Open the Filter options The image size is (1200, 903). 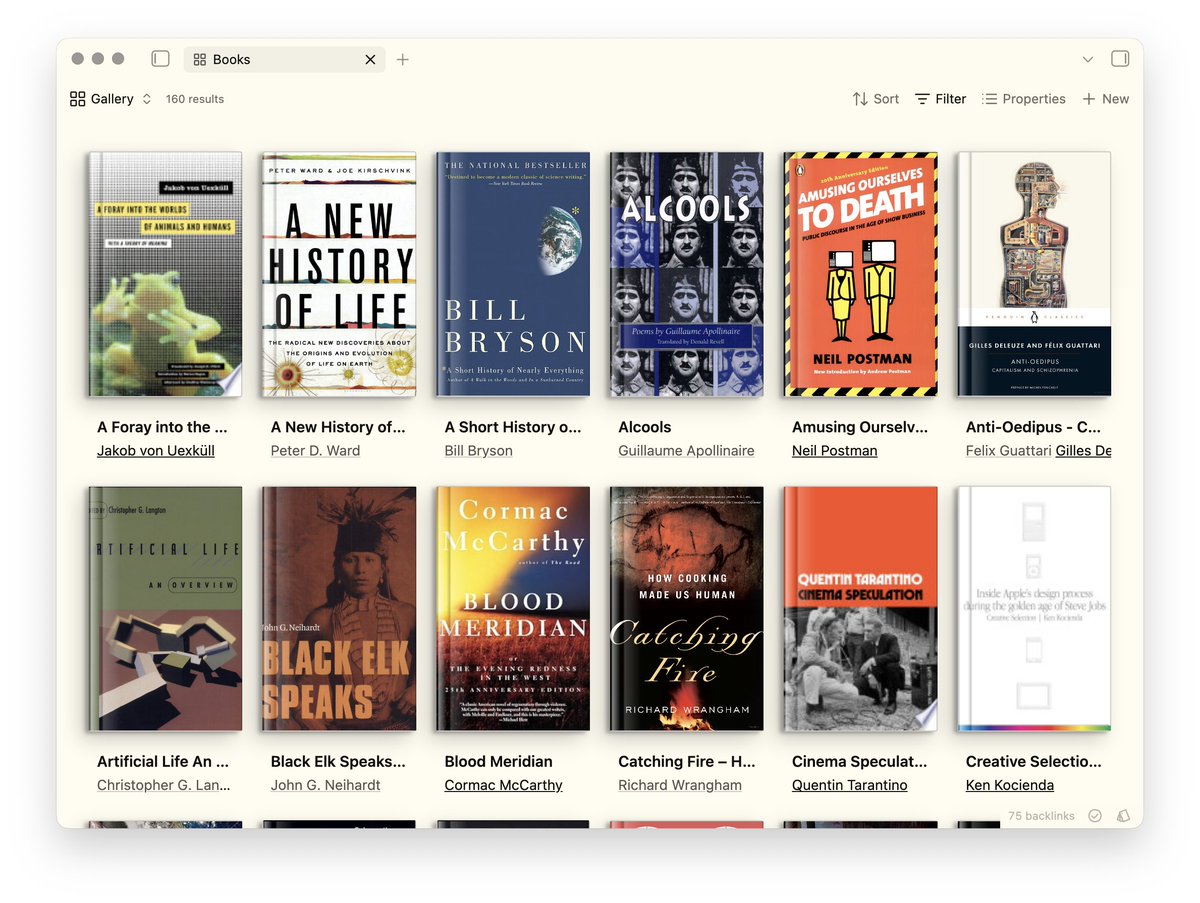(940, 99)
